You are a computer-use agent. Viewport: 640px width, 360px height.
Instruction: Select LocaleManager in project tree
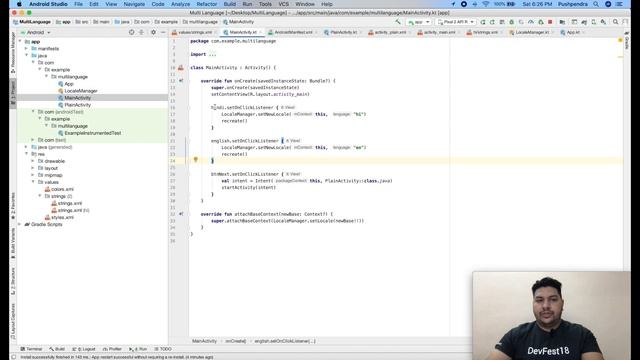coord(78,91)
